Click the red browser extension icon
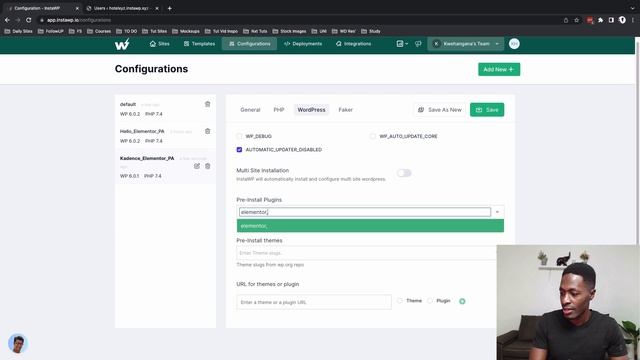The height and width of the screenshot is (360, 640). pos(590,20)
